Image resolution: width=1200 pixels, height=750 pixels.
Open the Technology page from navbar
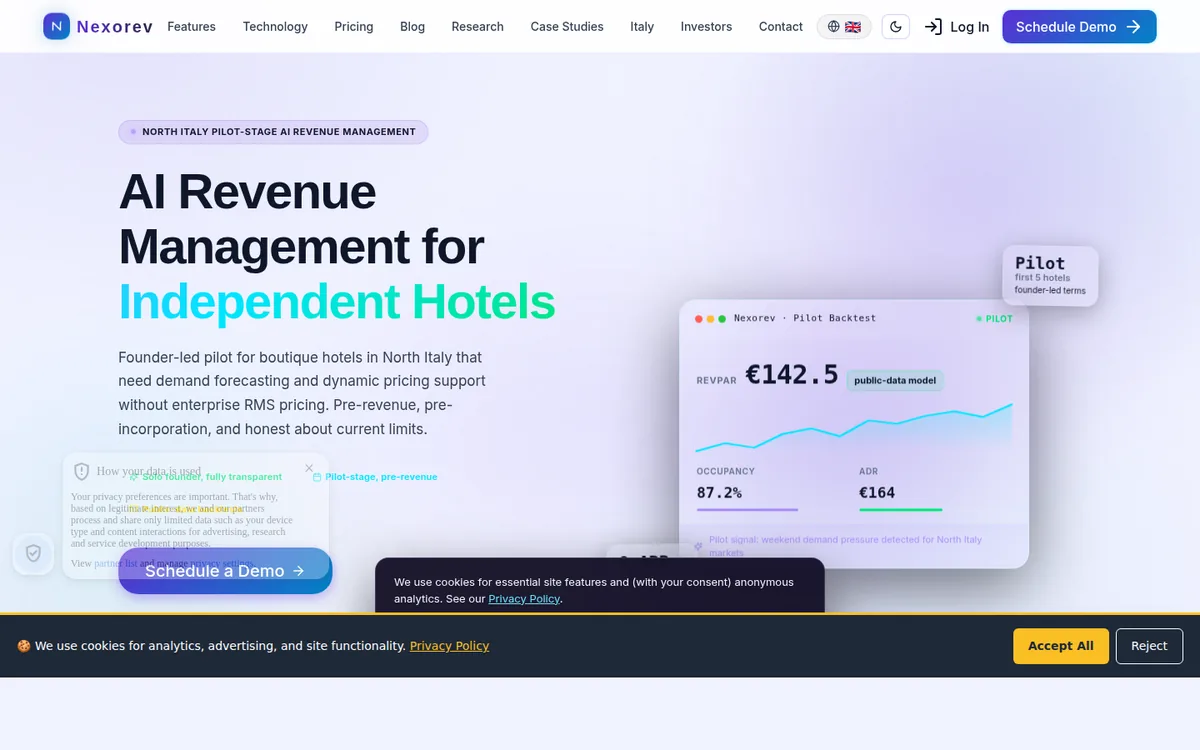point(275,27)
